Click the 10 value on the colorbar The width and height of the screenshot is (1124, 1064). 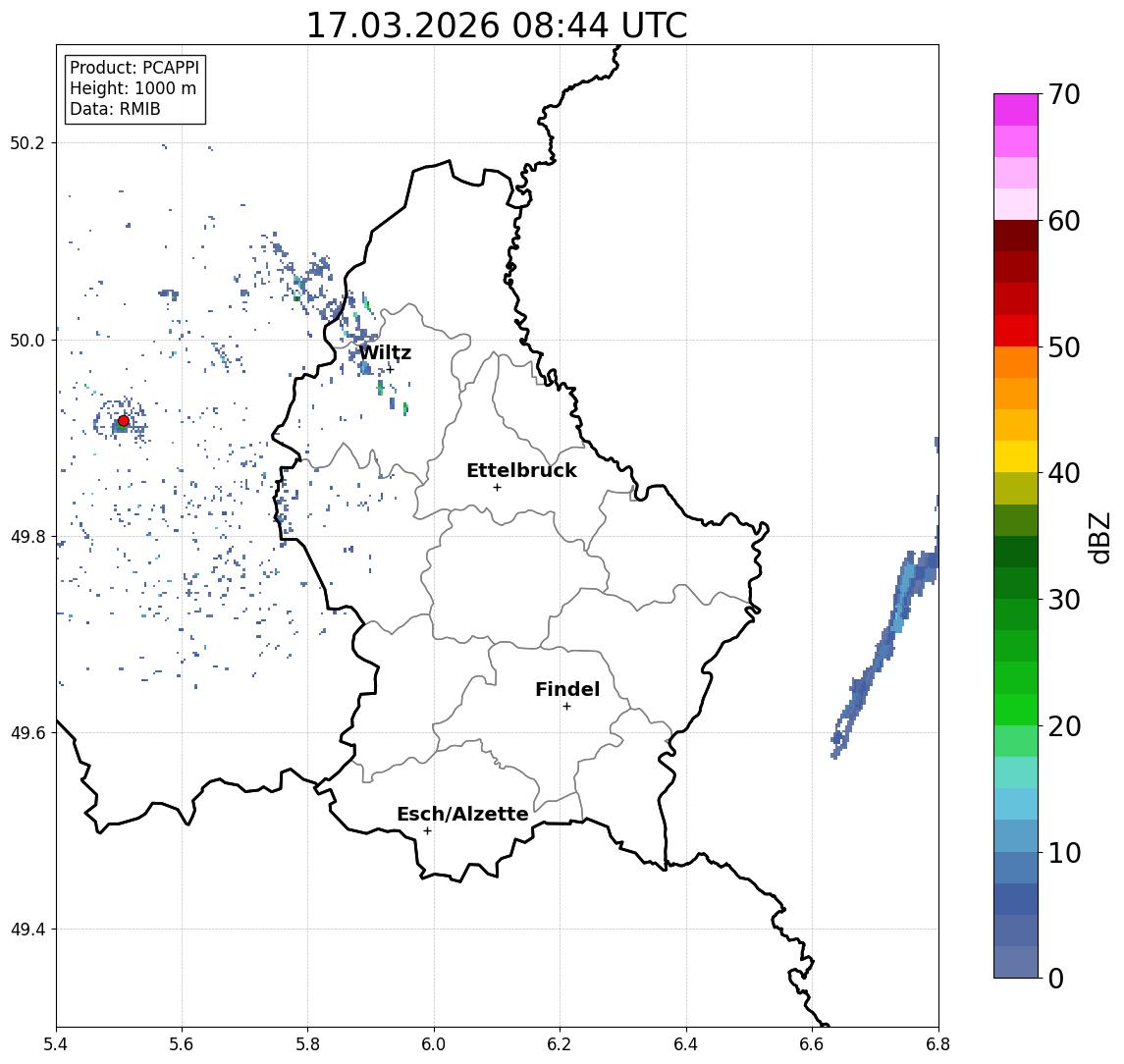(x=1064, y=852)
